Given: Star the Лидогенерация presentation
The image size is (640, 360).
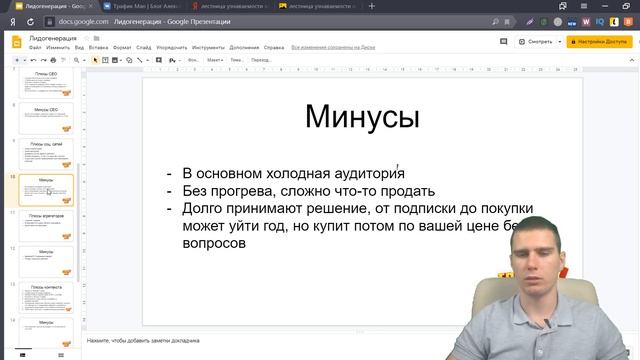Looking at the screenshot, I should (x=87, y=38).
